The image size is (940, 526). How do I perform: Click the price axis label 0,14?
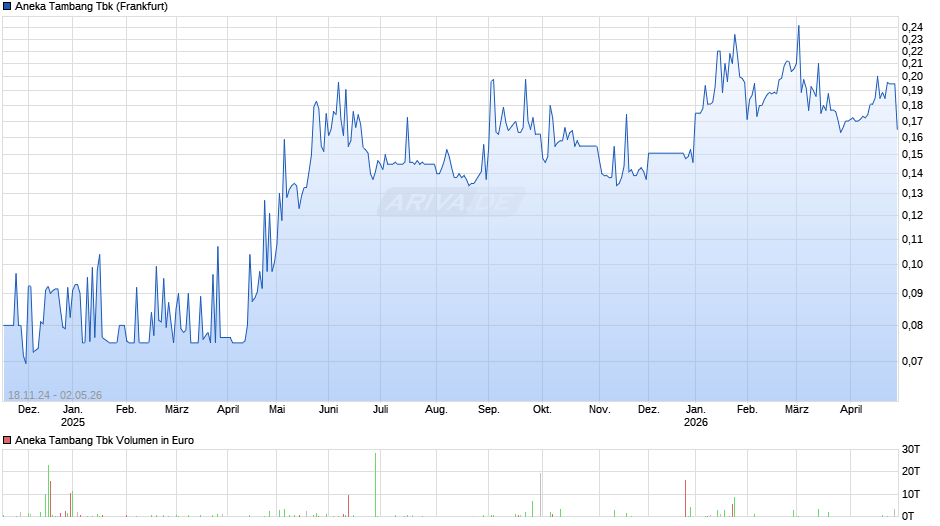[x=912, y=173]
